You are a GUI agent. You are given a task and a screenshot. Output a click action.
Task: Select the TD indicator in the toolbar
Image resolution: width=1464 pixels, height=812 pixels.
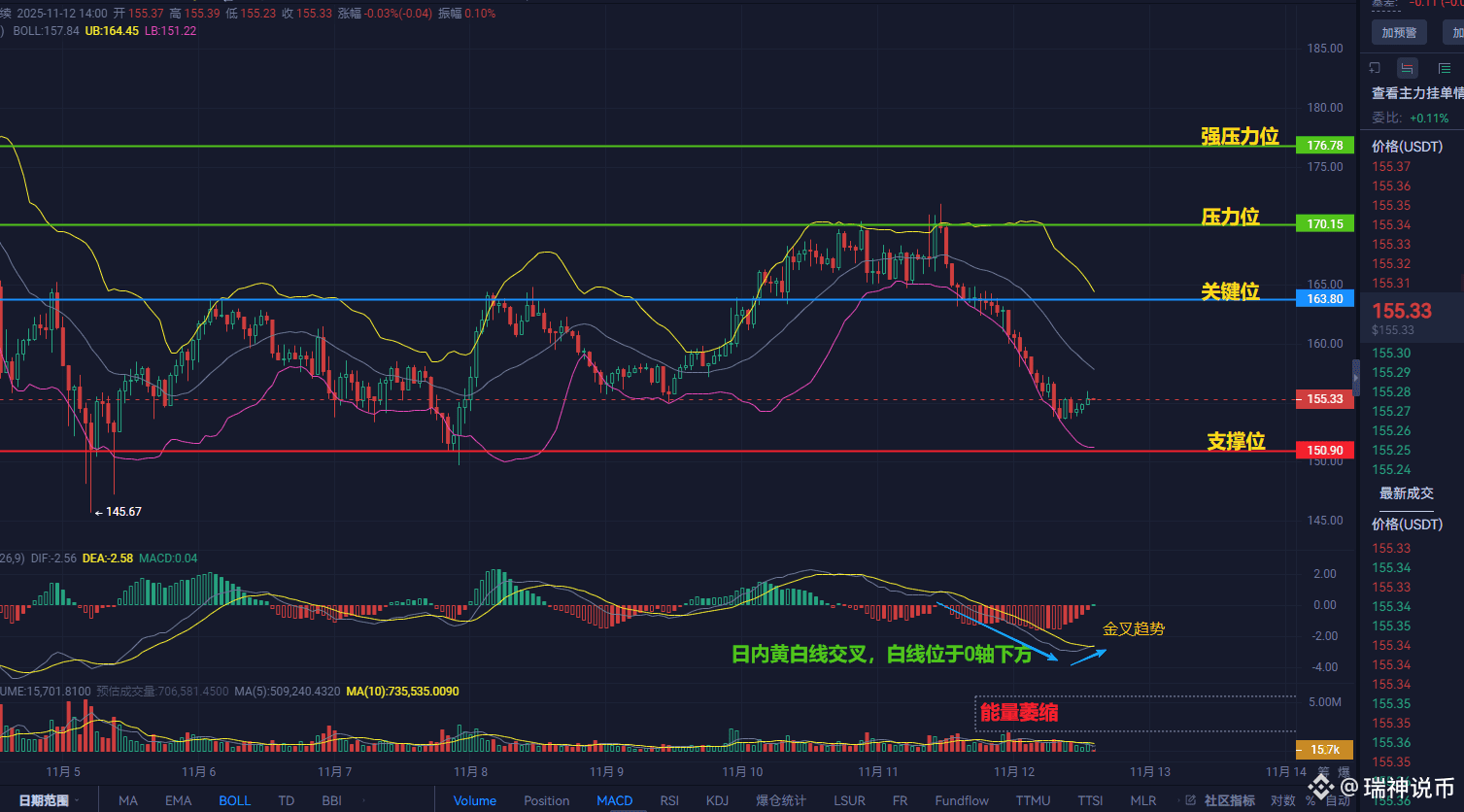coord(286,800)
